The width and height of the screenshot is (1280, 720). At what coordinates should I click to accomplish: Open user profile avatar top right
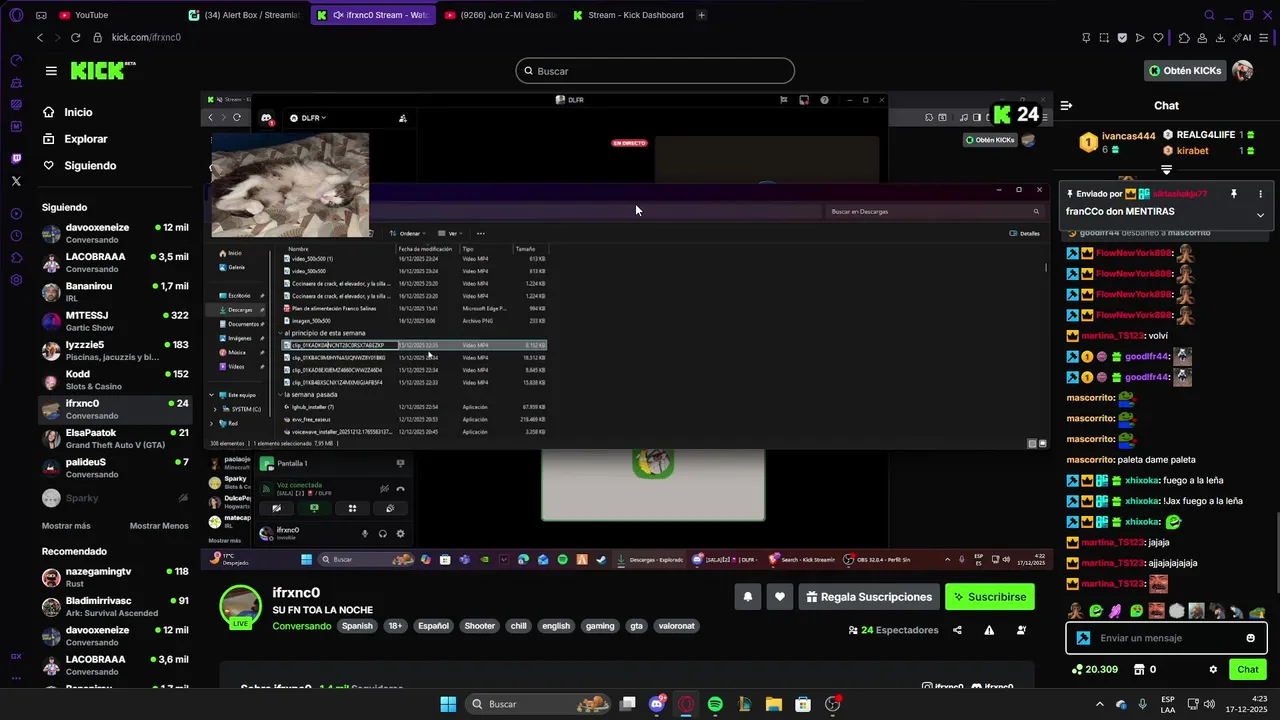pyautogui.click(x=1242, y=71)
